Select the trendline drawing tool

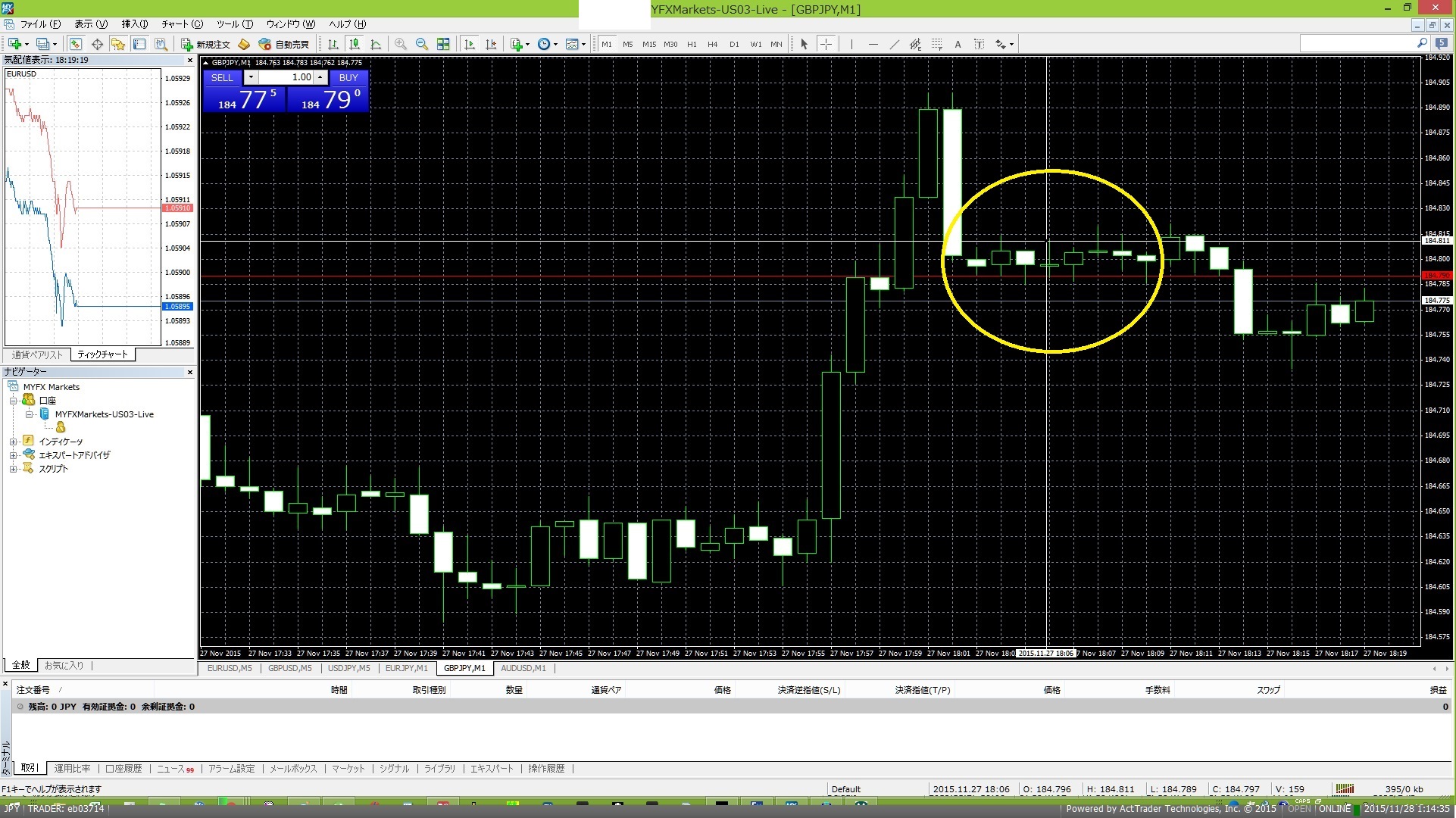pos(894,44)
